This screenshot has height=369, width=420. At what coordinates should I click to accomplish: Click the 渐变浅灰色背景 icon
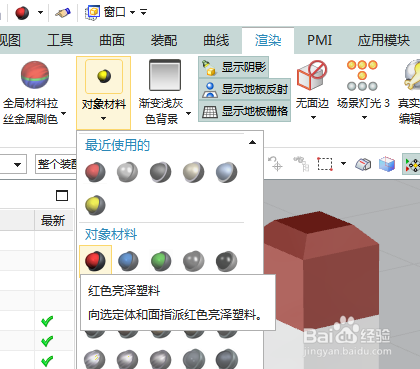165,75
